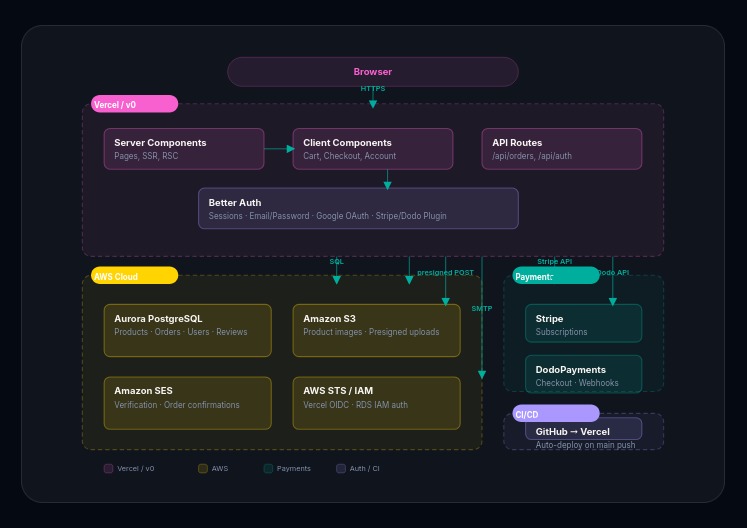Image resolution: width=747 pixels, height=528 pixels.
Task: Click the Aurora PostgreSQL box
Action: (188, 330)
